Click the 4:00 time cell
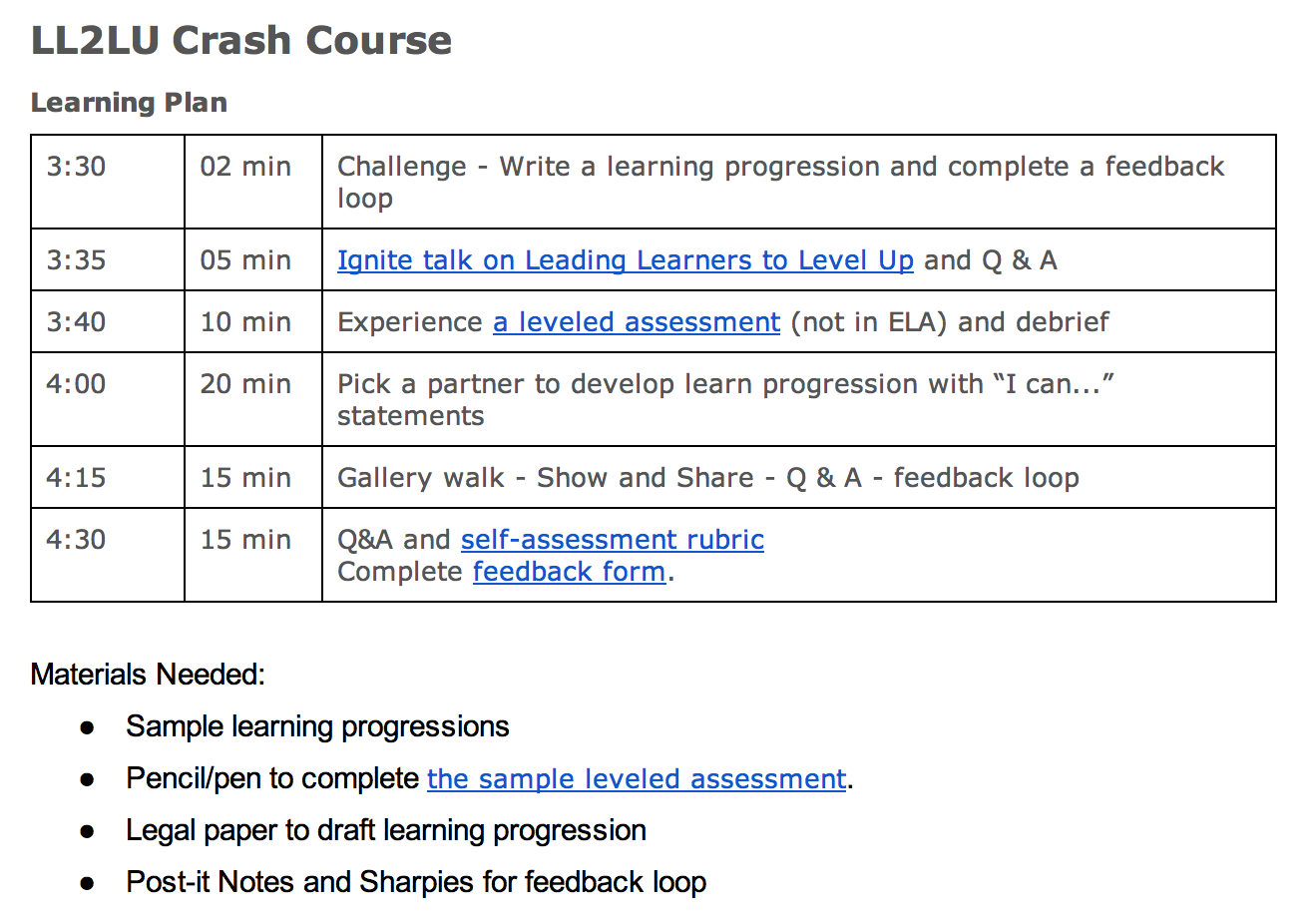The height and width of the screenshot is (924, 1315). 76,384
